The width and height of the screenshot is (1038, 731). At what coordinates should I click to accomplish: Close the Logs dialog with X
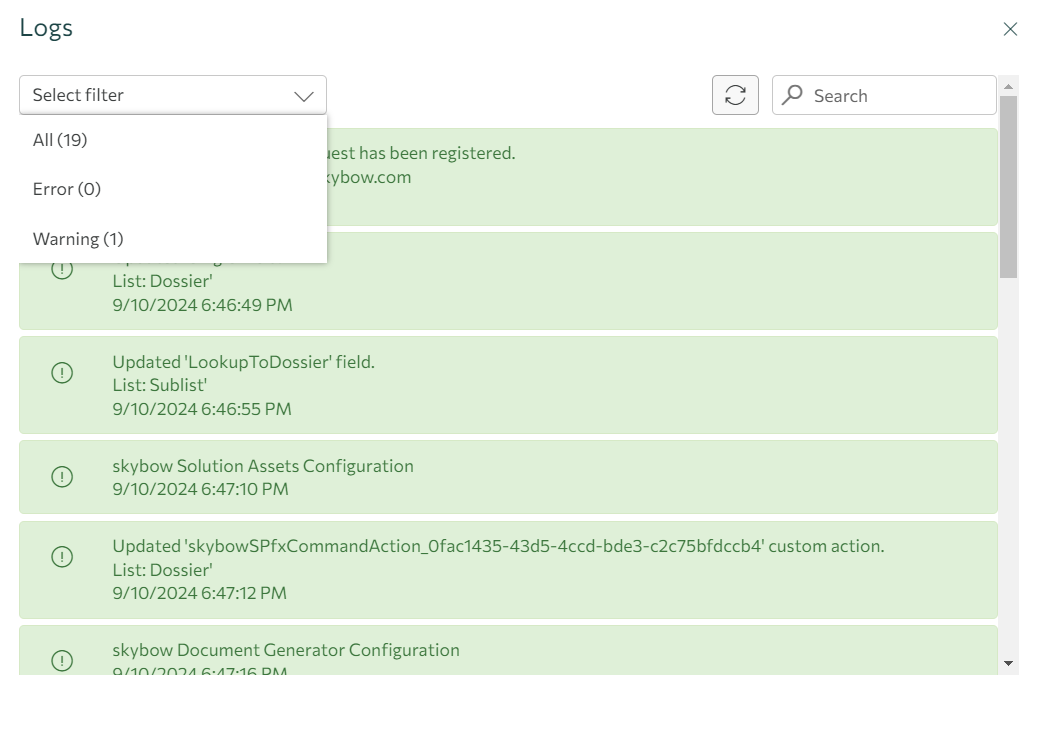1010,29
